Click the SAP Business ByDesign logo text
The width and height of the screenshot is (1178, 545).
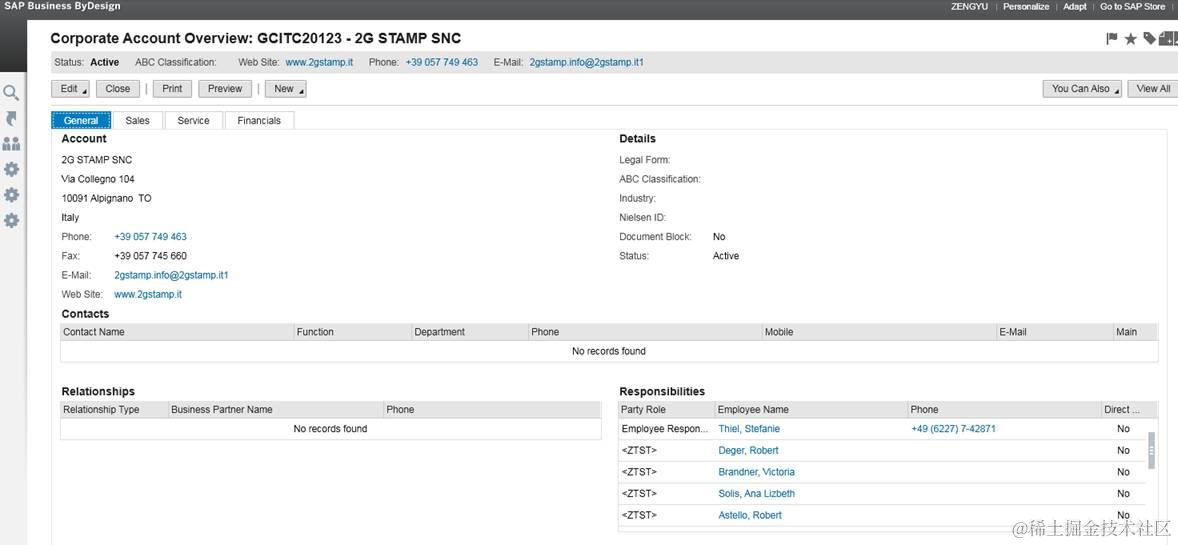click(62, 6)
